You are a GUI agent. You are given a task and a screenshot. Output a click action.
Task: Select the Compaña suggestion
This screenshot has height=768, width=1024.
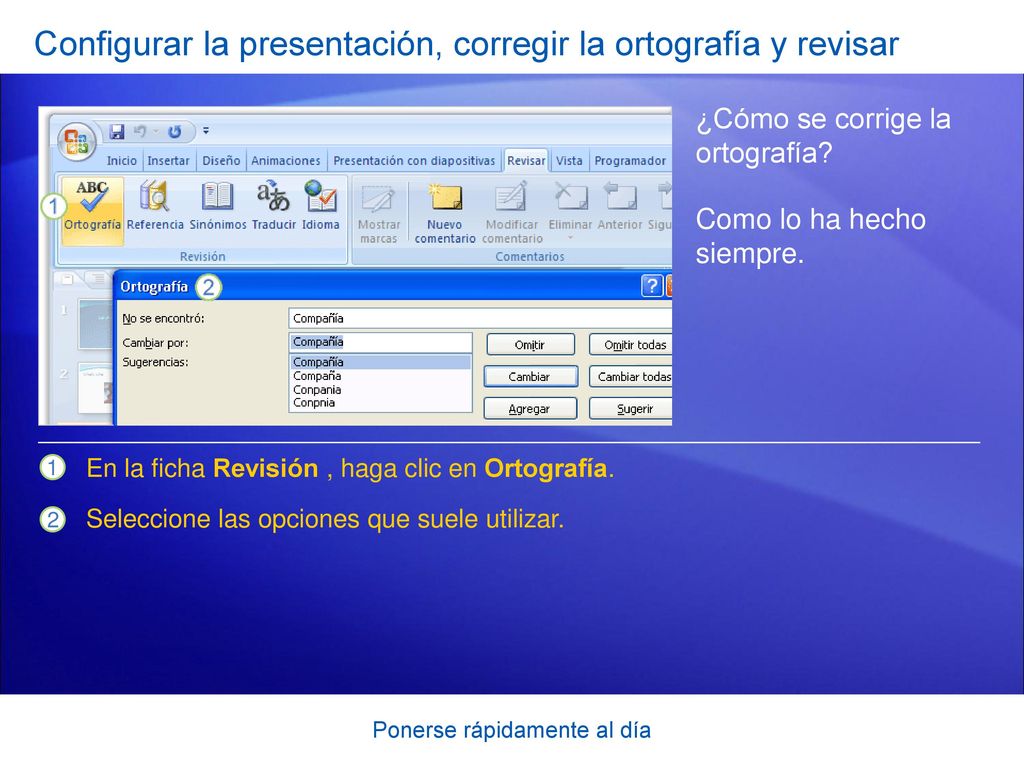(x=380, y=376)
